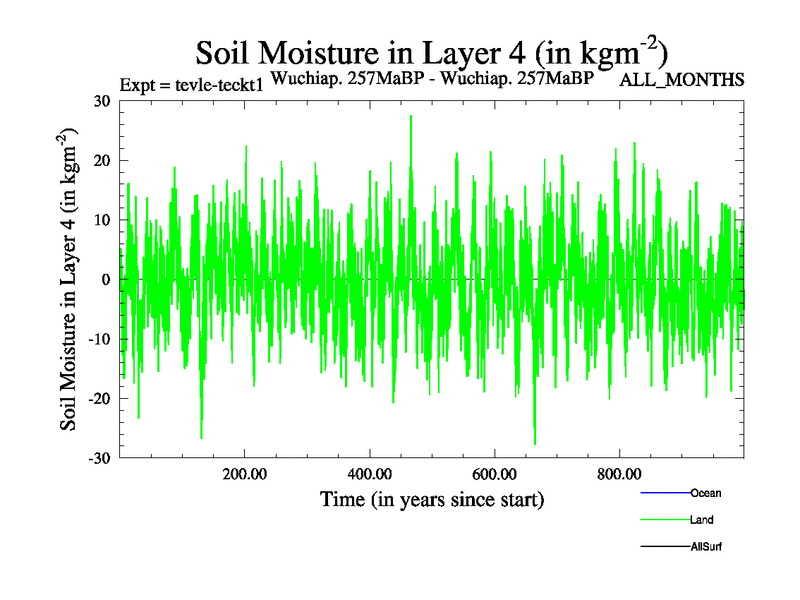Select the Land legend label
The width and height of the screenshot is (800, 600).
point(701,520)
